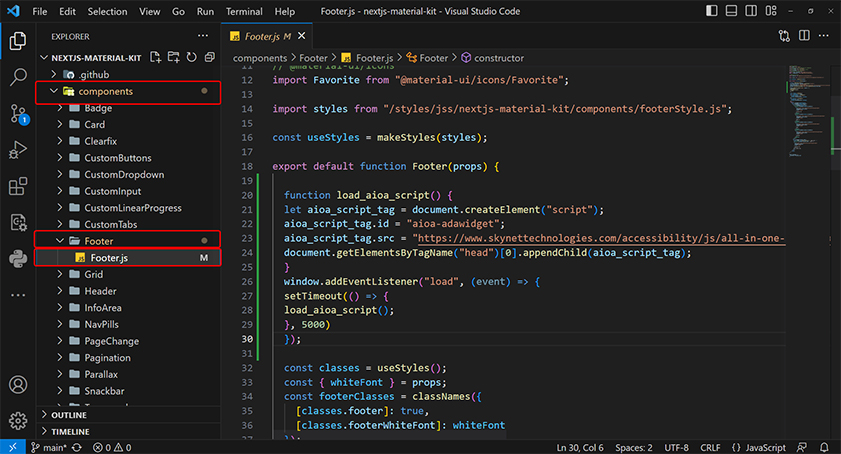This screenshot has width=841, height=454.
Task: Click the main branch in status bar
Action: (x=49, y=447)
